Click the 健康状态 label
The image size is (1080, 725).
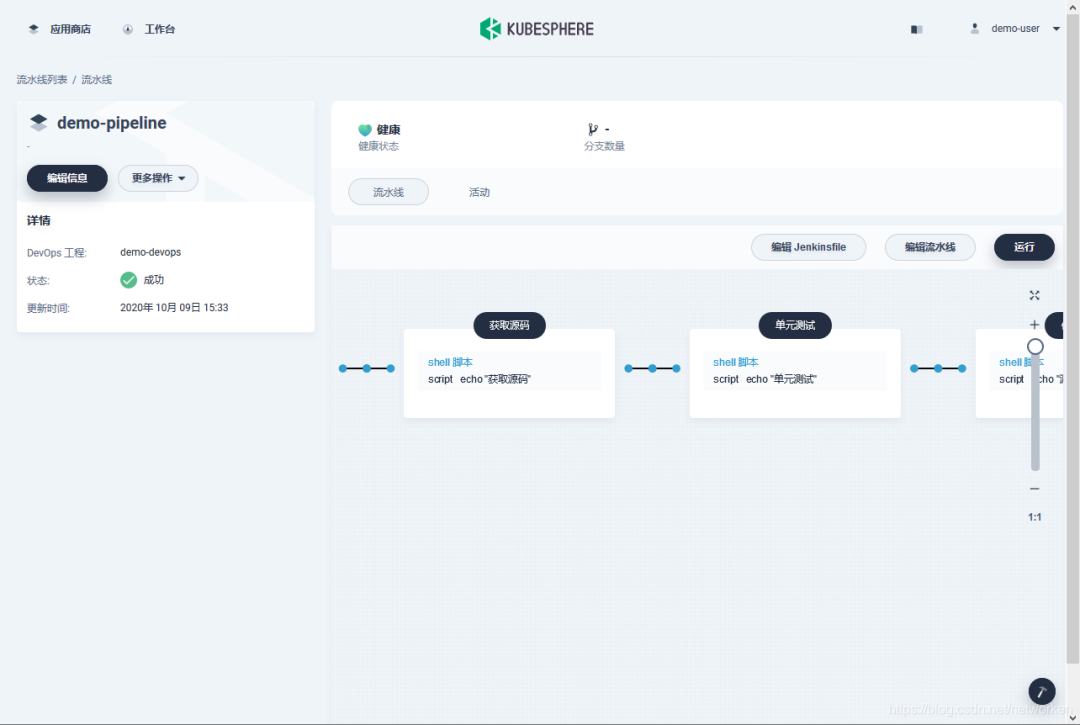[x=378, y=146]
